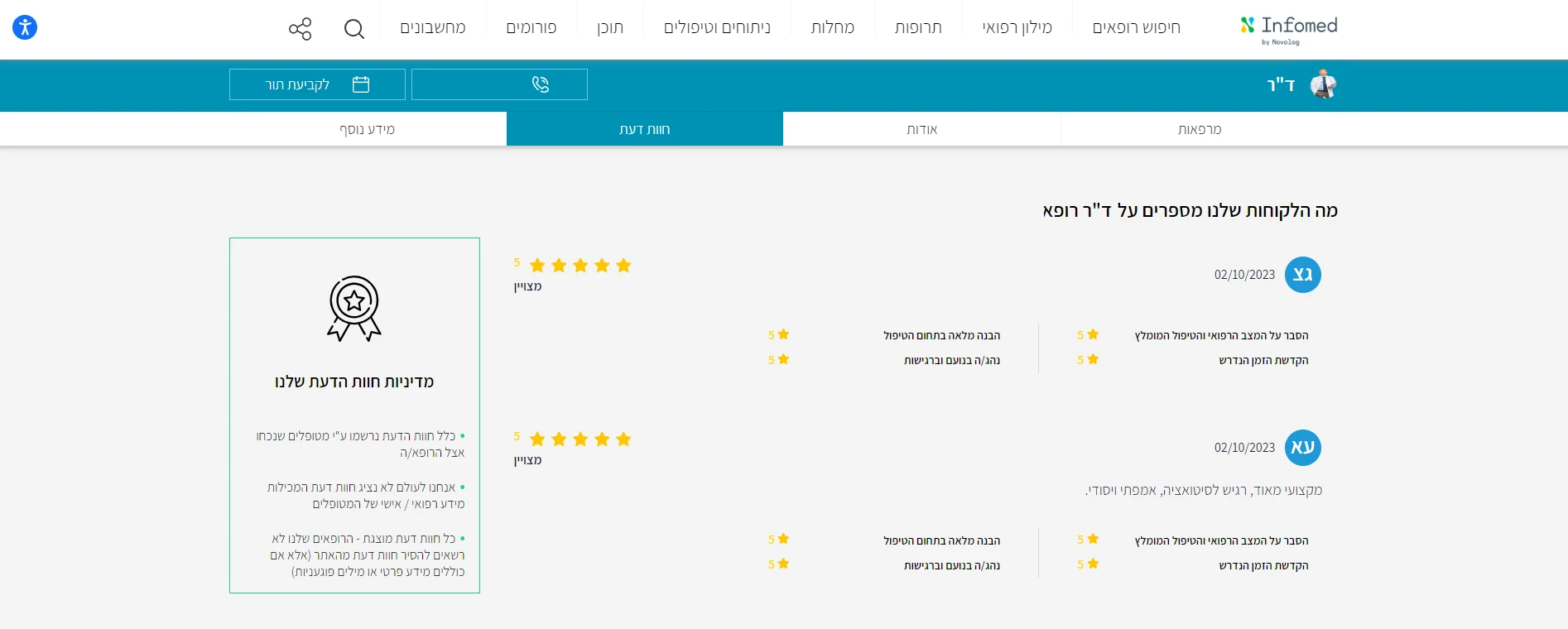Open ניתוחים וטיפולים menu
Viewport: 1568px width, 629px height.
pyautogui.click(x=717, y=28)
